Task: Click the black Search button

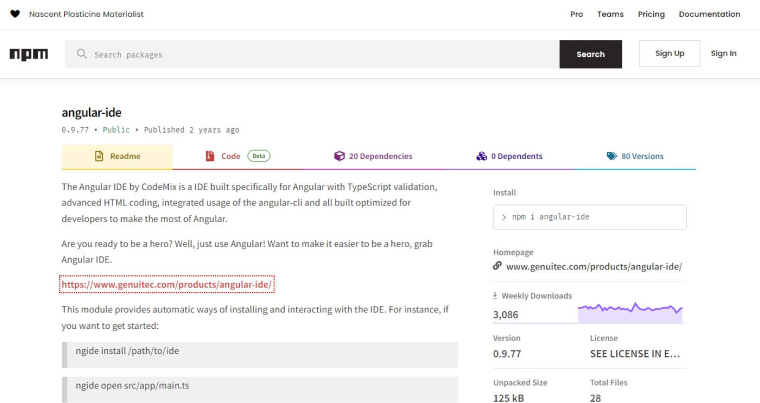Action: click(590, 54)
